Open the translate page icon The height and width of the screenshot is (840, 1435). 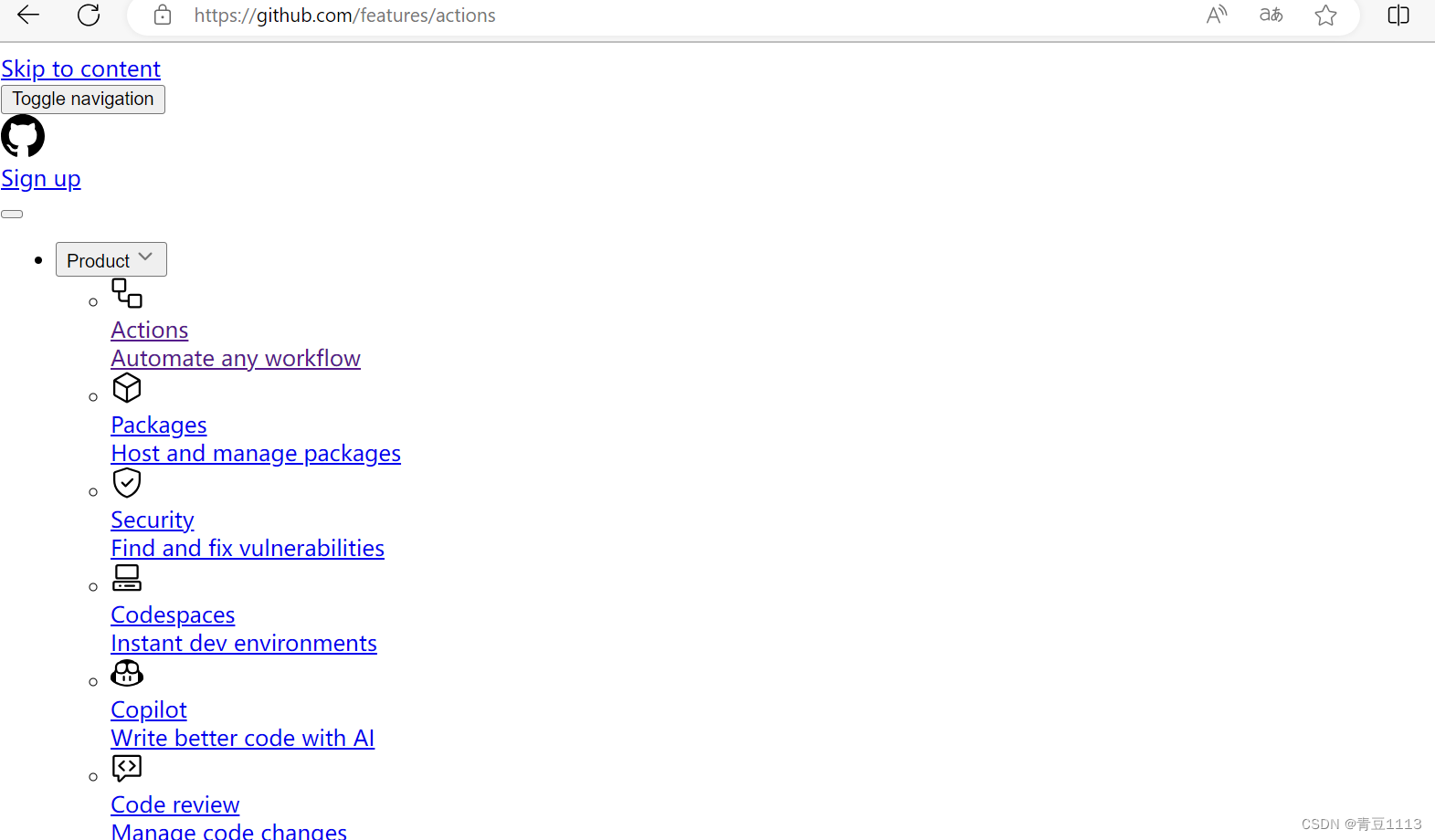tap(1271, 15)
